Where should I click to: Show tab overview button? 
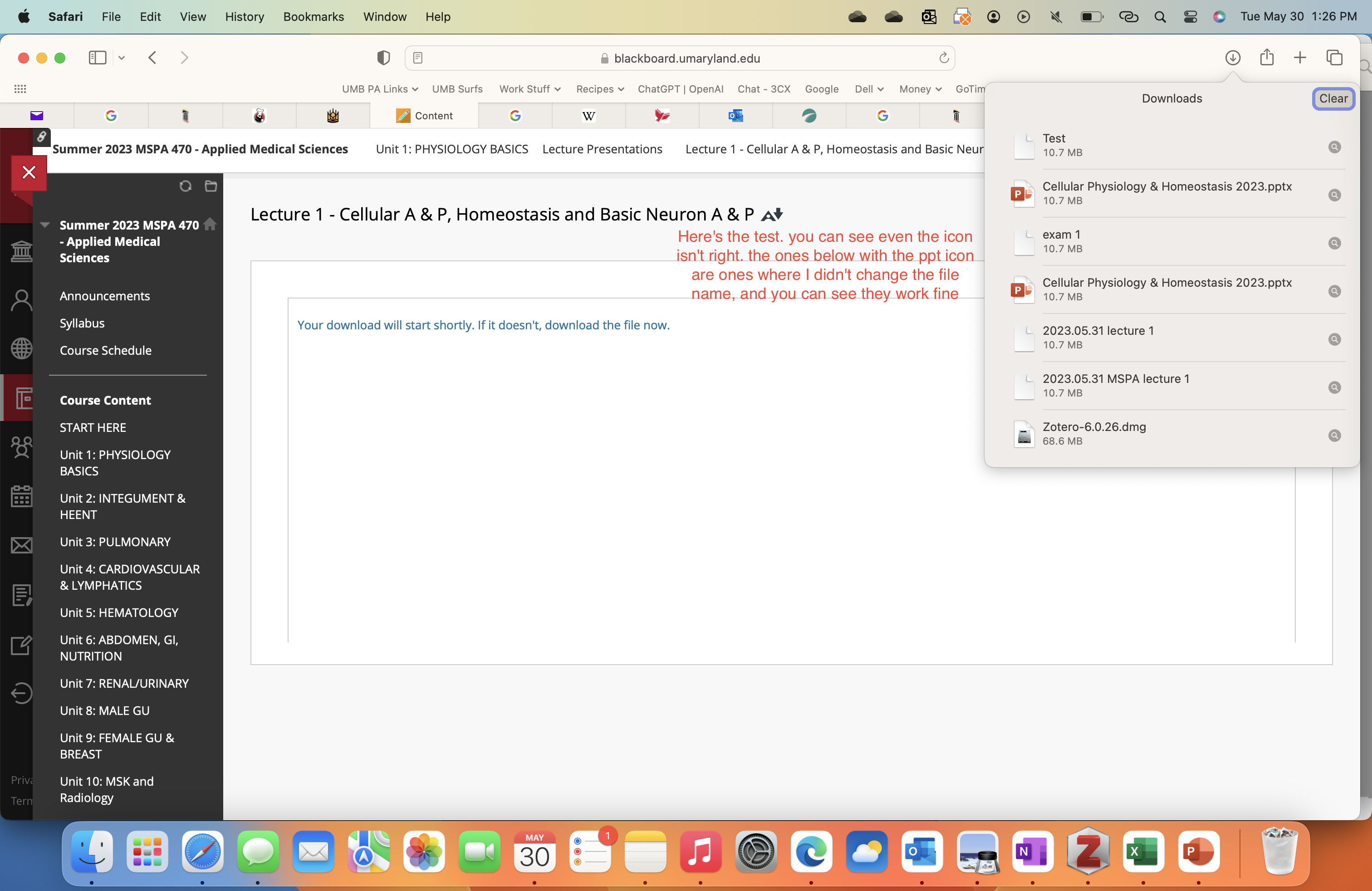pos(1334,58)
